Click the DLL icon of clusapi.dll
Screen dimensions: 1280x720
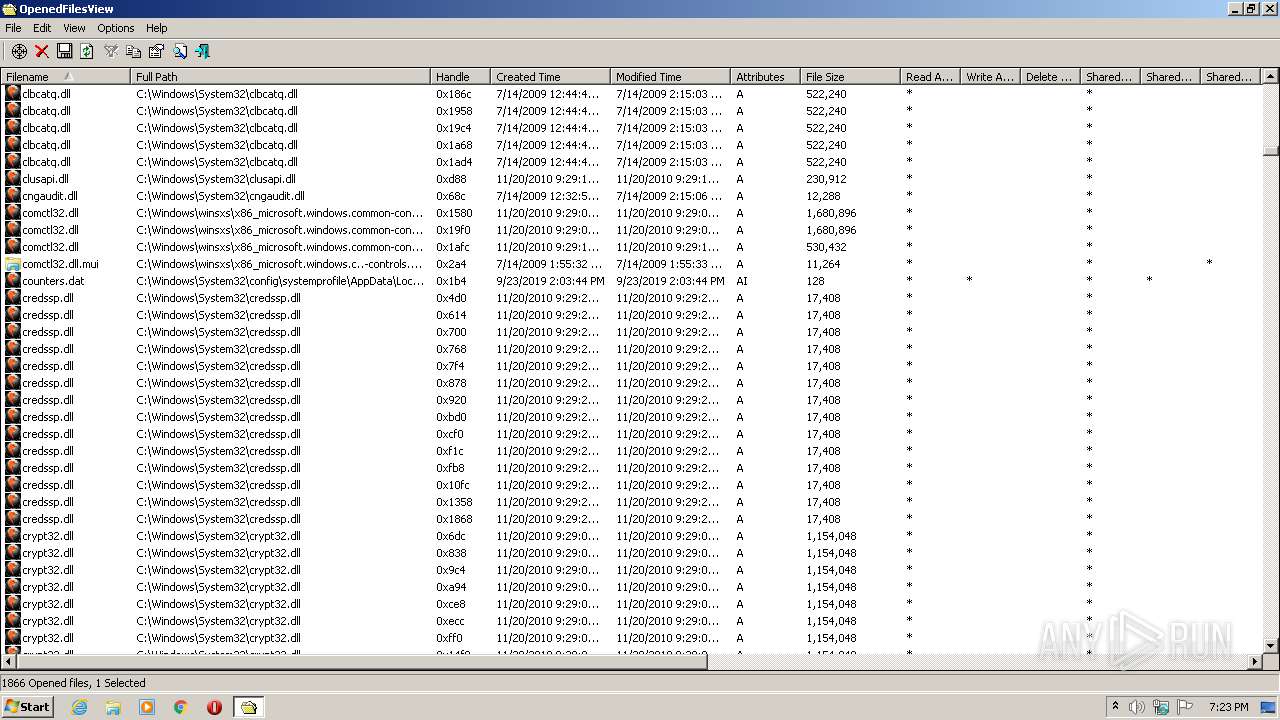pos(13,179)
